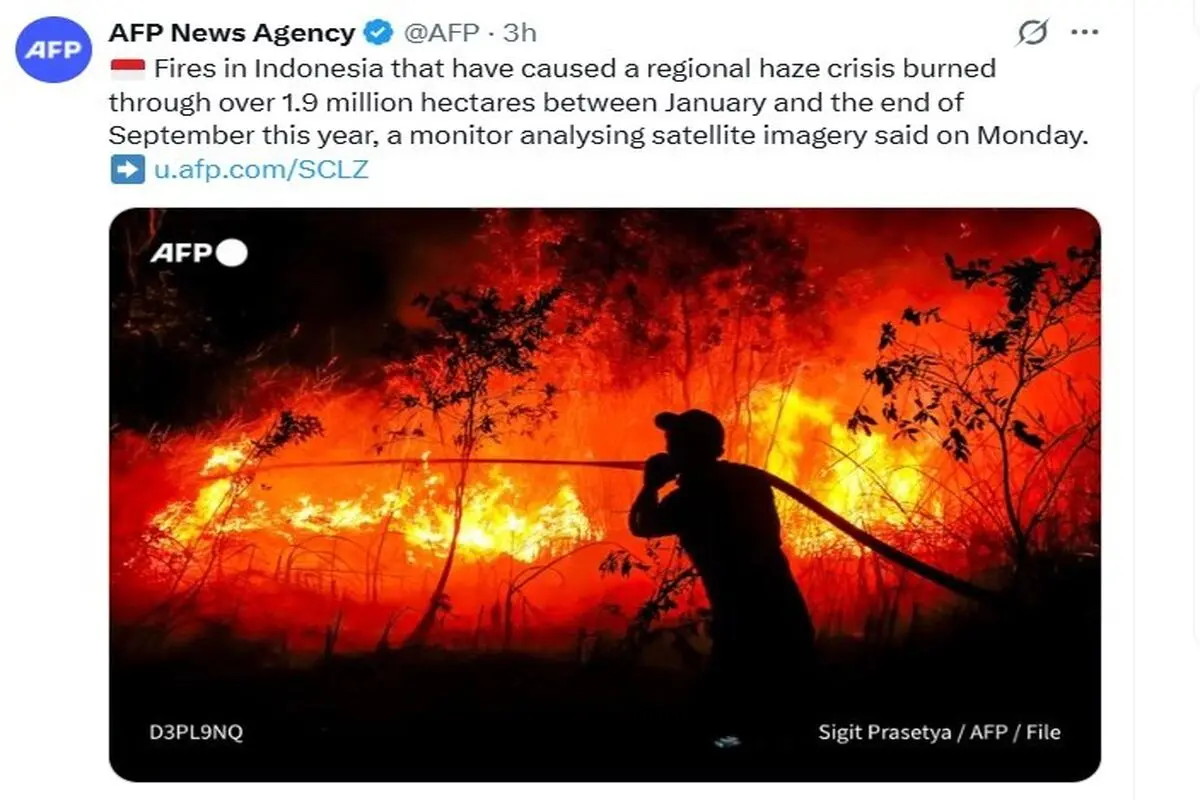Open the AFP profile avatar

[54, 50]
